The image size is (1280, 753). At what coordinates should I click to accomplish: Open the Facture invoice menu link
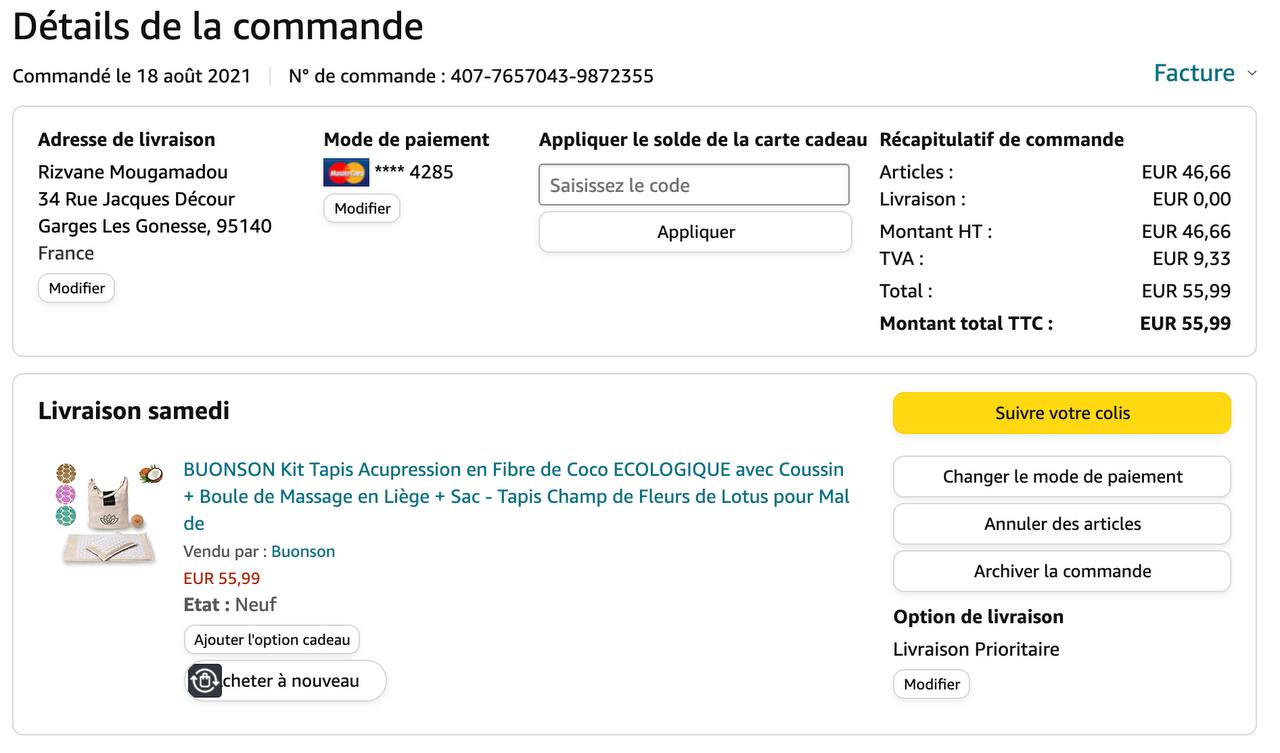[x=1194, y=73]
